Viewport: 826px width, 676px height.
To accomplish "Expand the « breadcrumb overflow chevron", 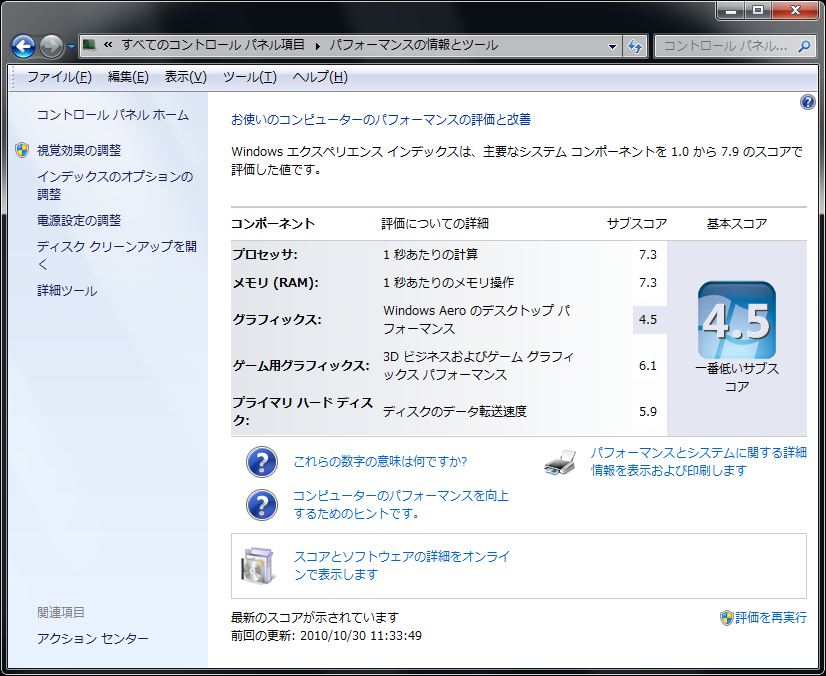I will (107, 45).
